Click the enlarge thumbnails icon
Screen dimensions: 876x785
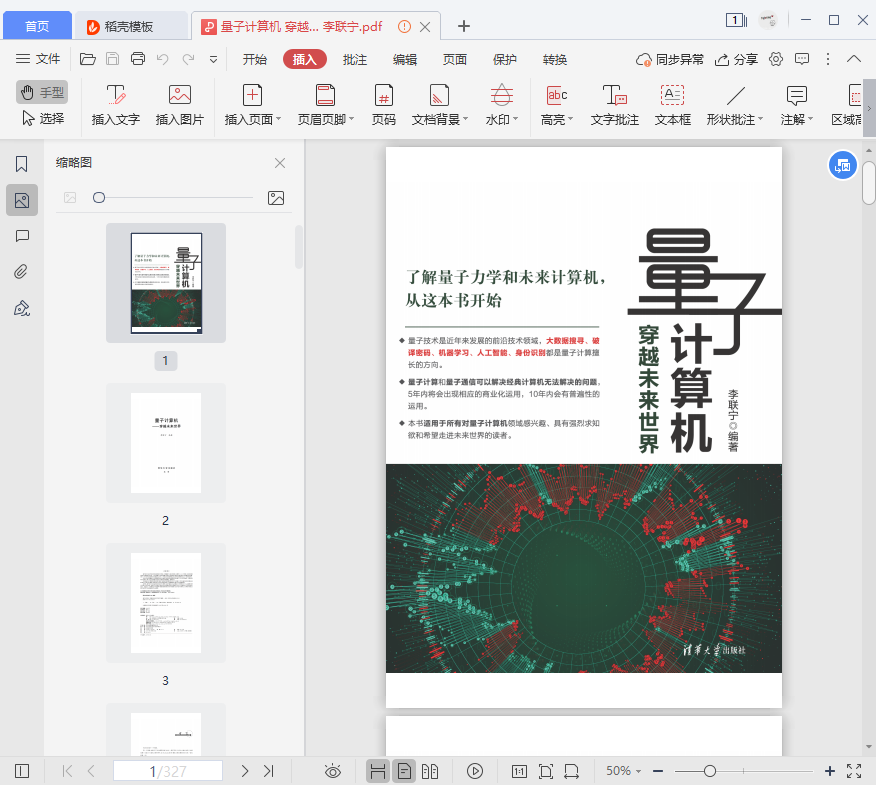point(276,198)
